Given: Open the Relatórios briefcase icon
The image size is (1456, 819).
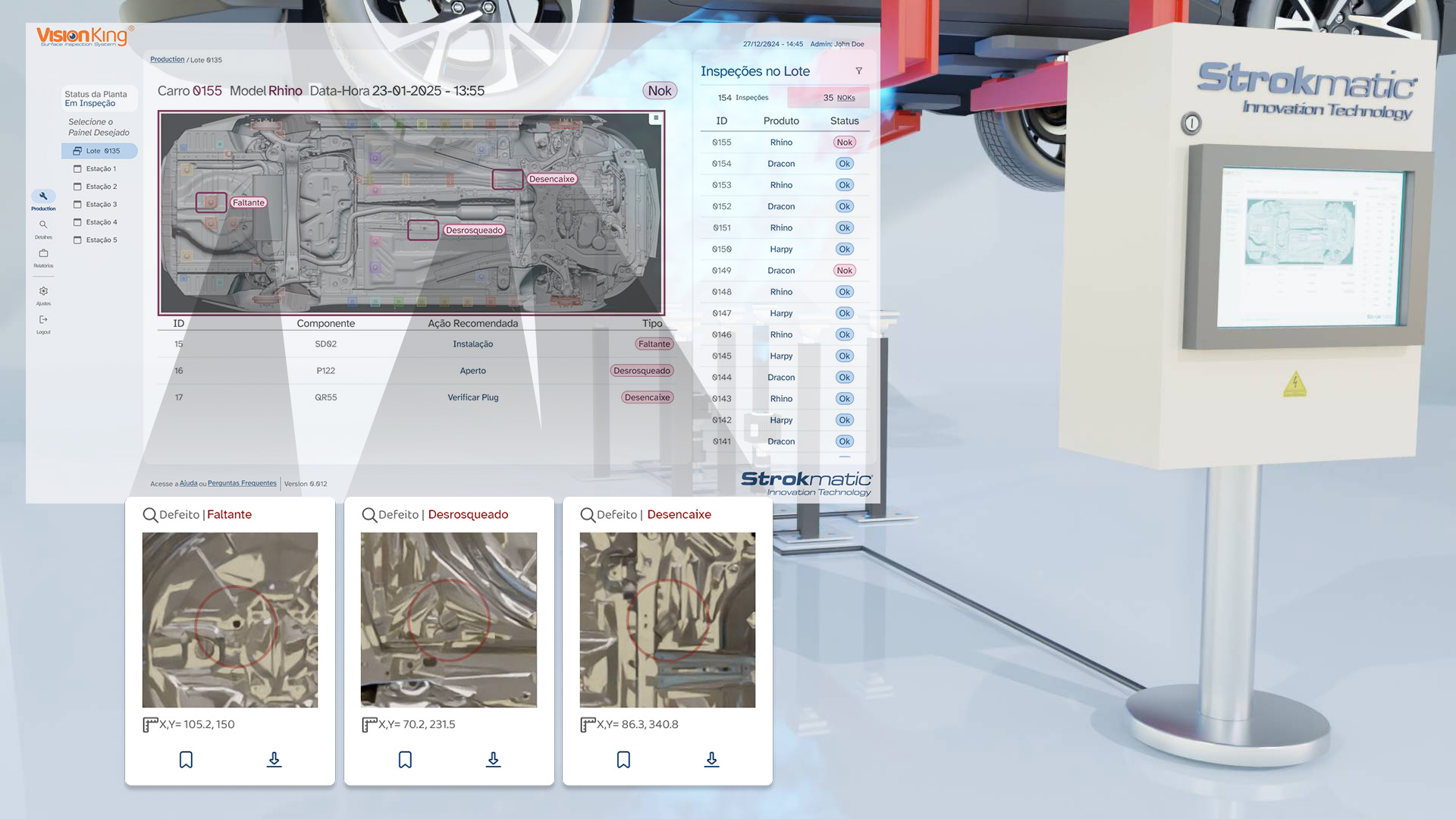Looking at the screenshot, I should 43,253.
